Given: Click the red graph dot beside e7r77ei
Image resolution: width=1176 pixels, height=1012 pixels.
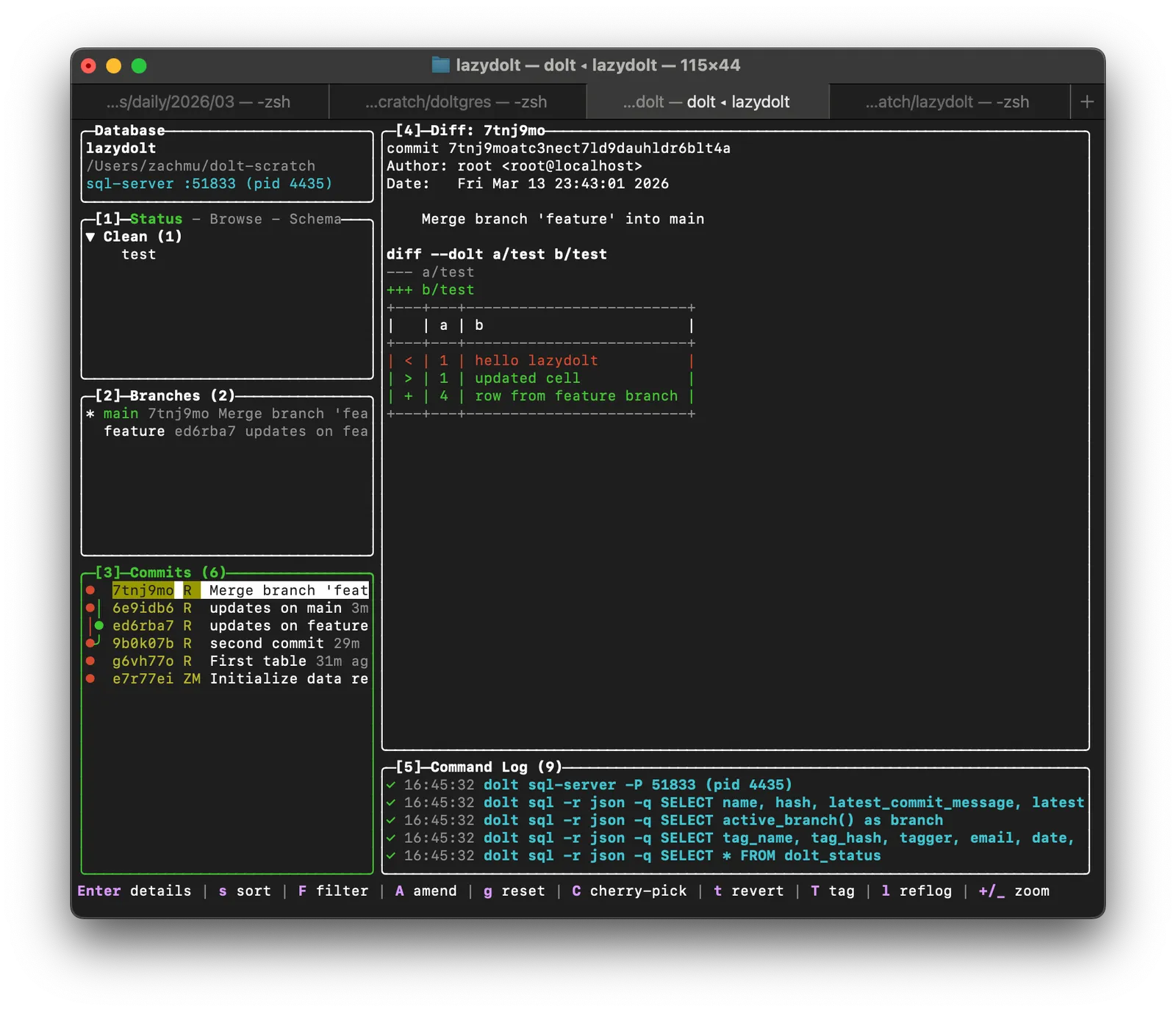Looking at the screenshot, I should (x=90, y=678).
